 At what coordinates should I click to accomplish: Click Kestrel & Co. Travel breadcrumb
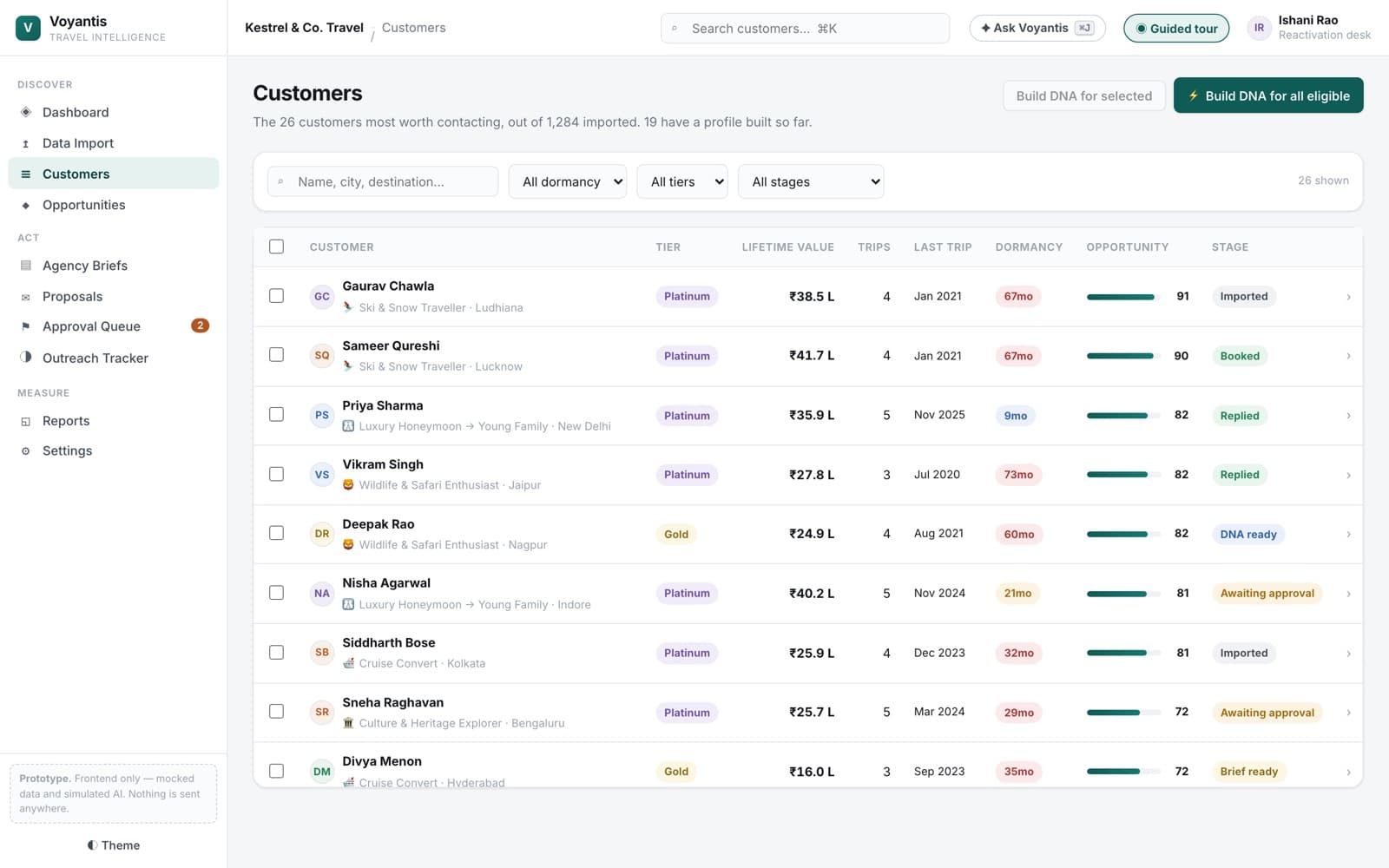pyautogui.click(x=304, y=28)
